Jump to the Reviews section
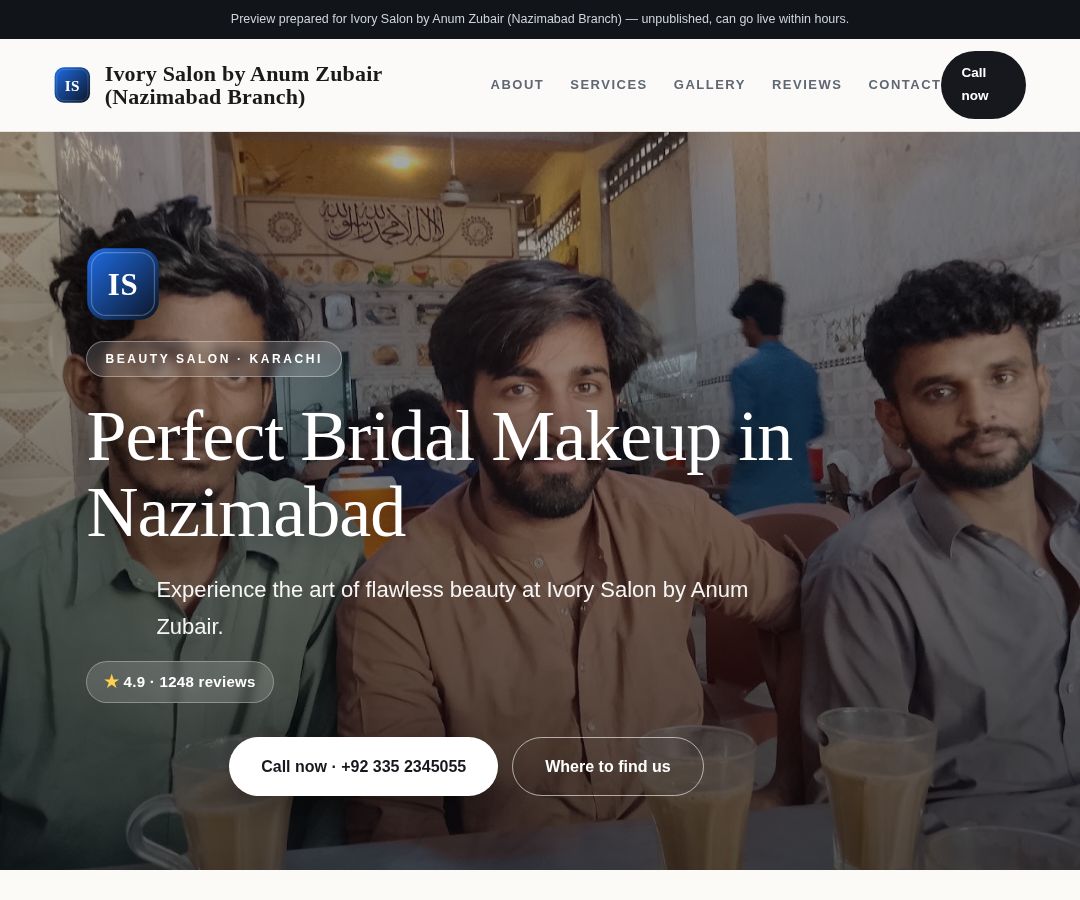 tap(807, 85)
